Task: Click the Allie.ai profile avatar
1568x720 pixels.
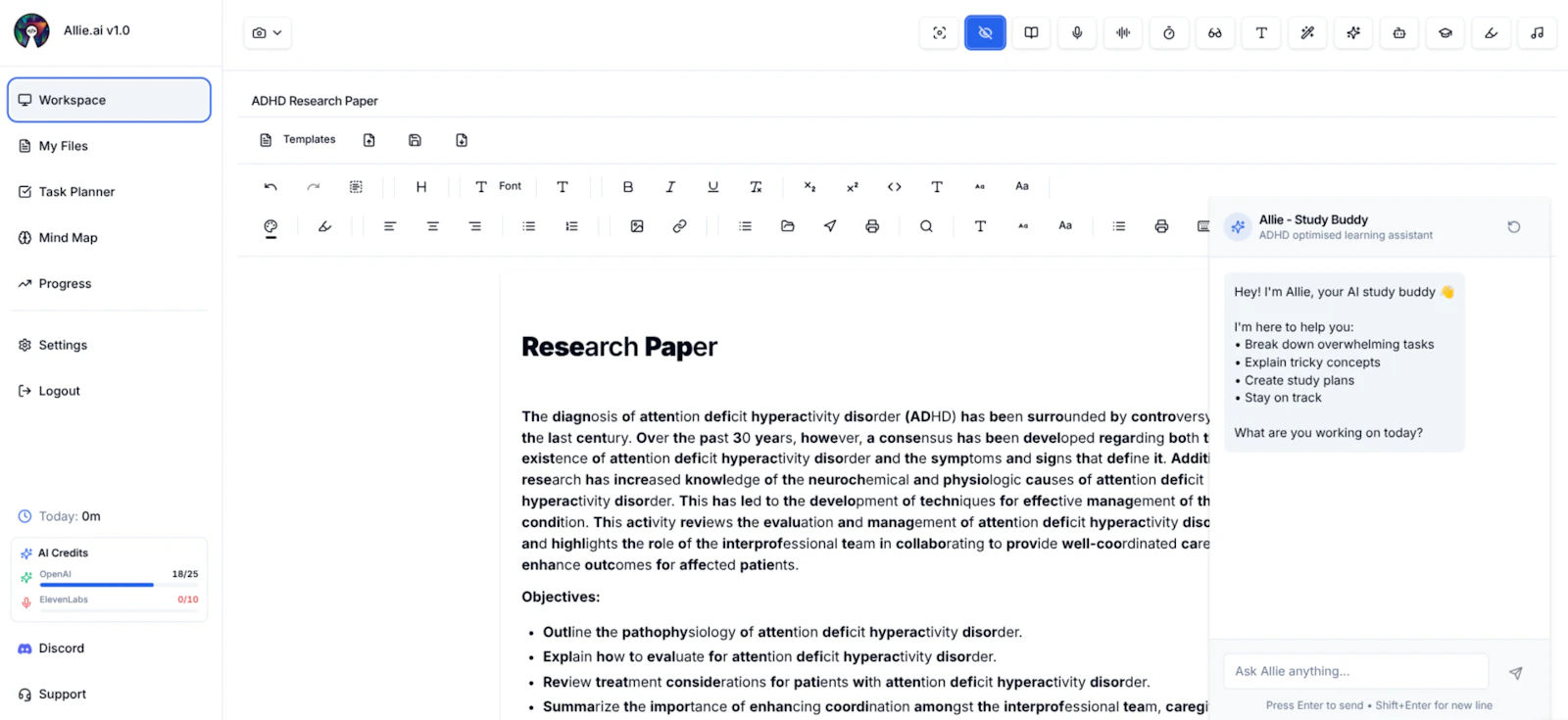Action: (31, 31)
